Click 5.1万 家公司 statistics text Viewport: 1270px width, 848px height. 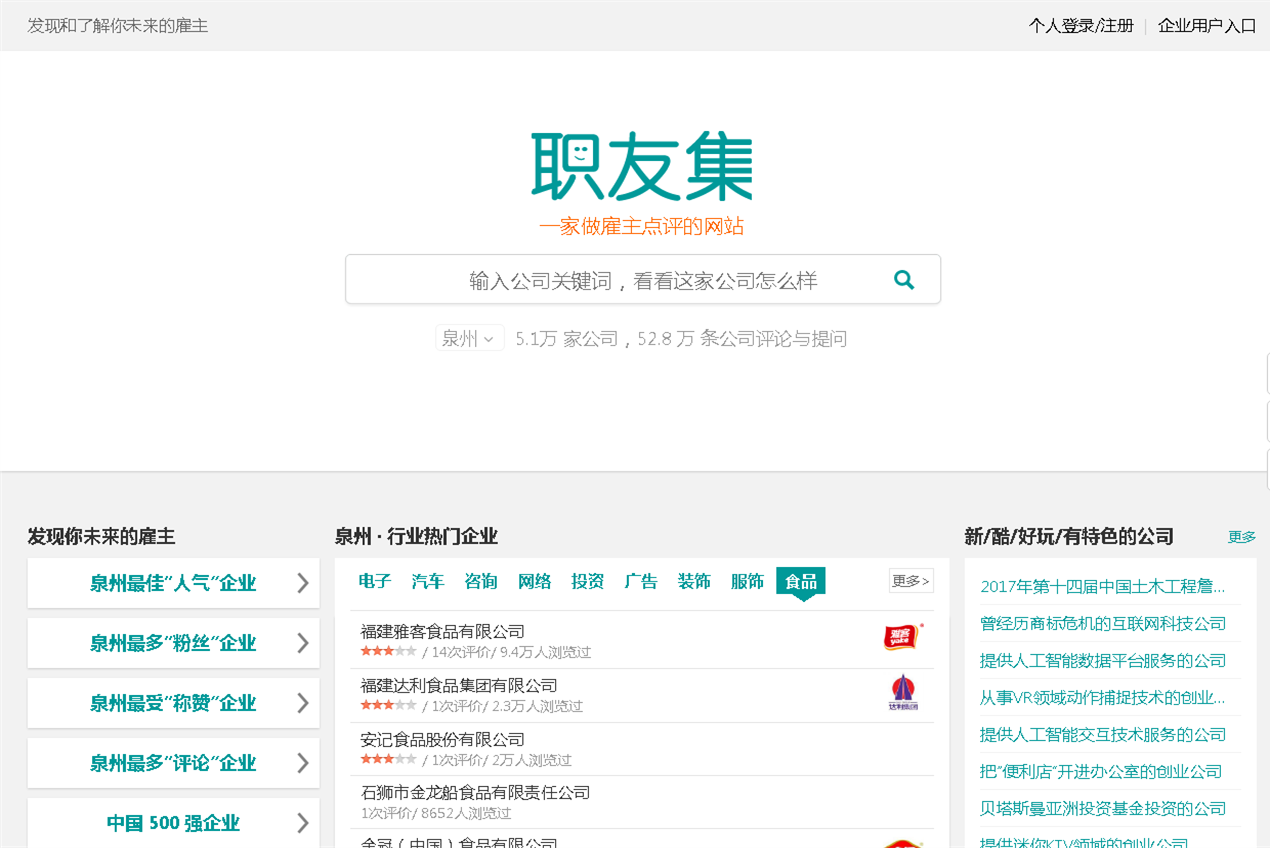click(567, 339)
